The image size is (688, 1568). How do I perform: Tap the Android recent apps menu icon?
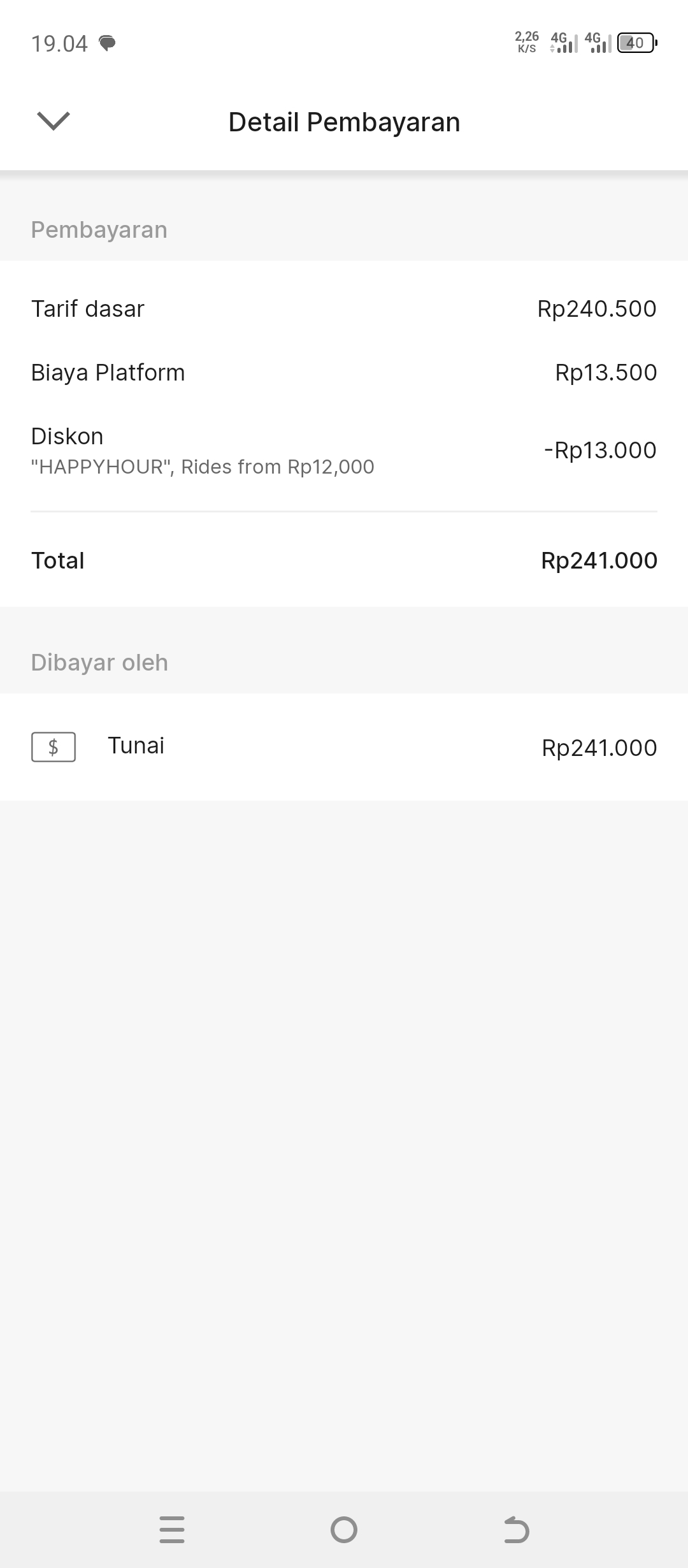pos(172,1529)
